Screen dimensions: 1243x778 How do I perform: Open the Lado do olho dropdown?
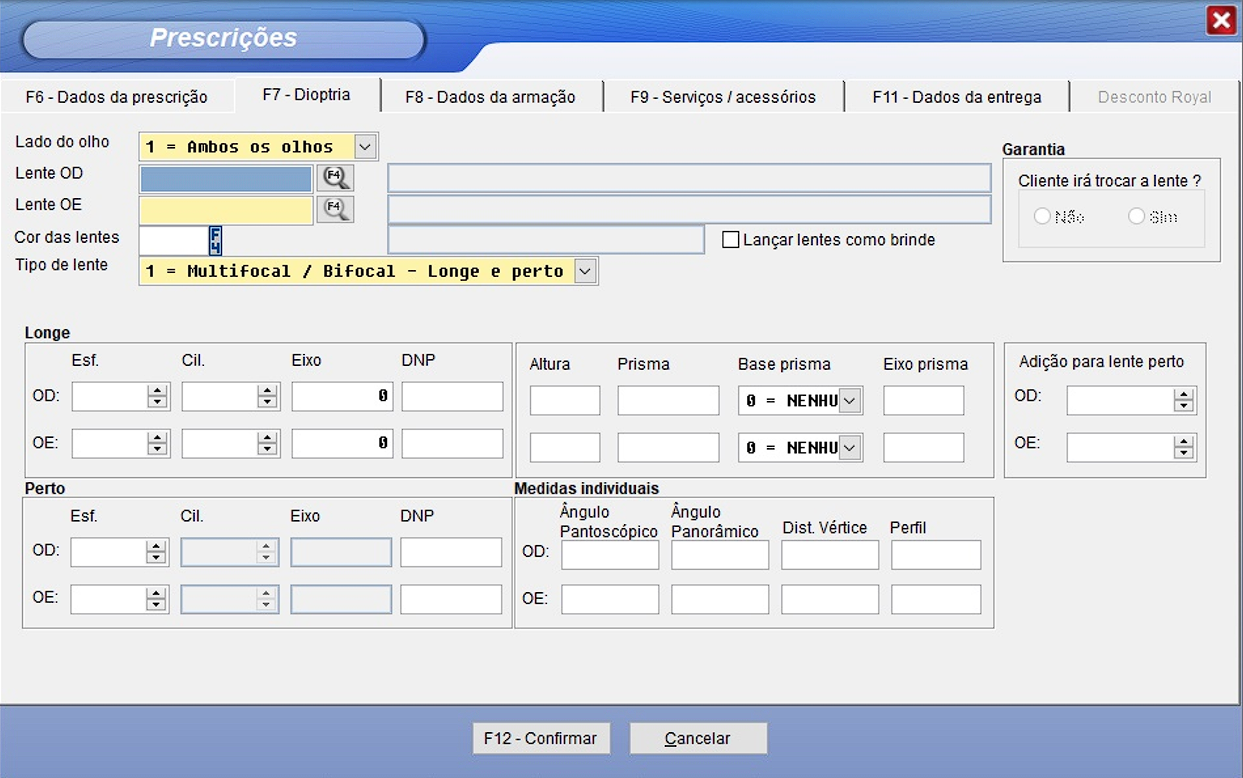pos(365,147)
